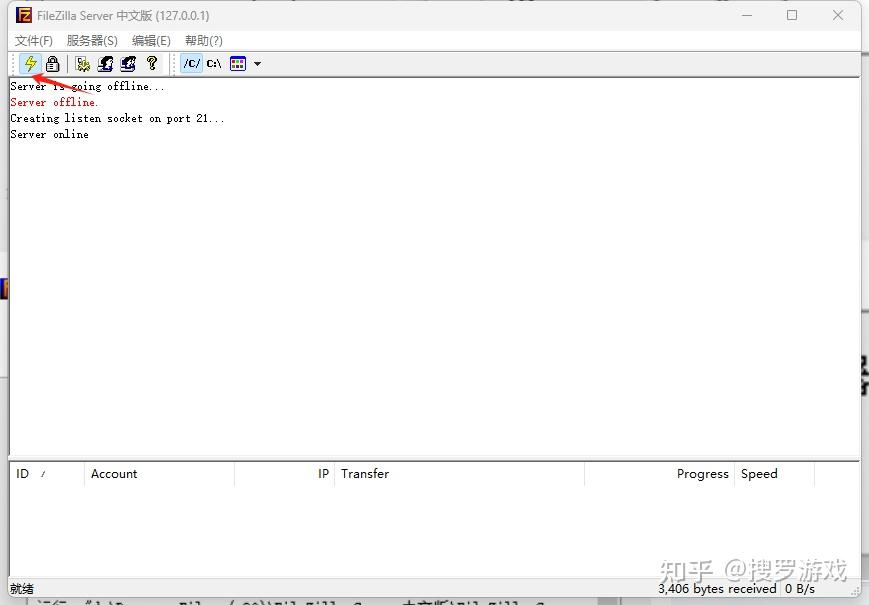Open the 文件(F) menu
The width and height of the screenshot is (869, 605).
tap(33, 40)
